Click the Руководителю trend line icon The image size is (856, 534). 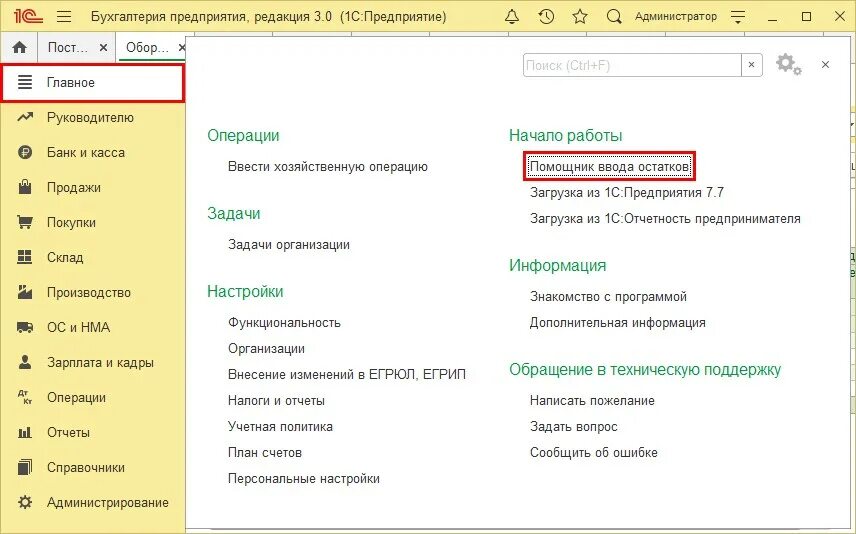coord(25,117)
